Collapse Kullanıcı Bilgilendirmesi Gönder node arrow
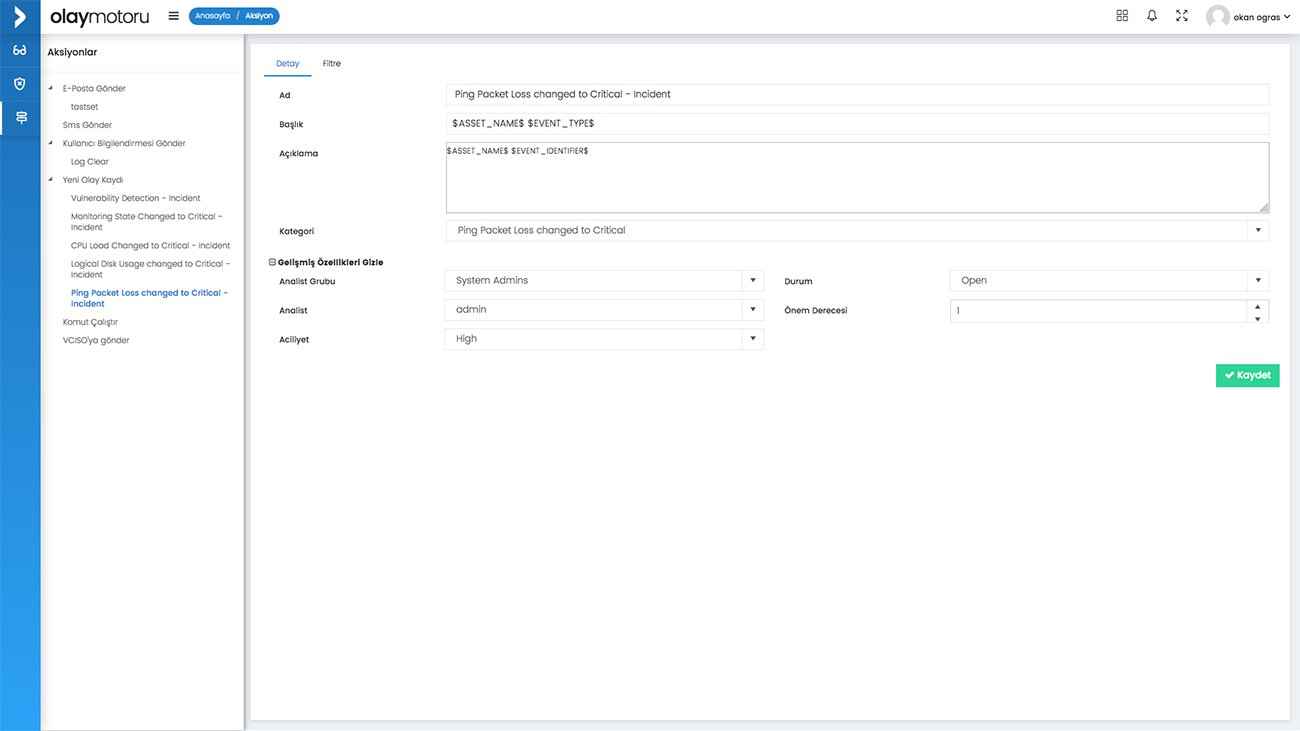1300x731 pixels. (x=51, y=143)
